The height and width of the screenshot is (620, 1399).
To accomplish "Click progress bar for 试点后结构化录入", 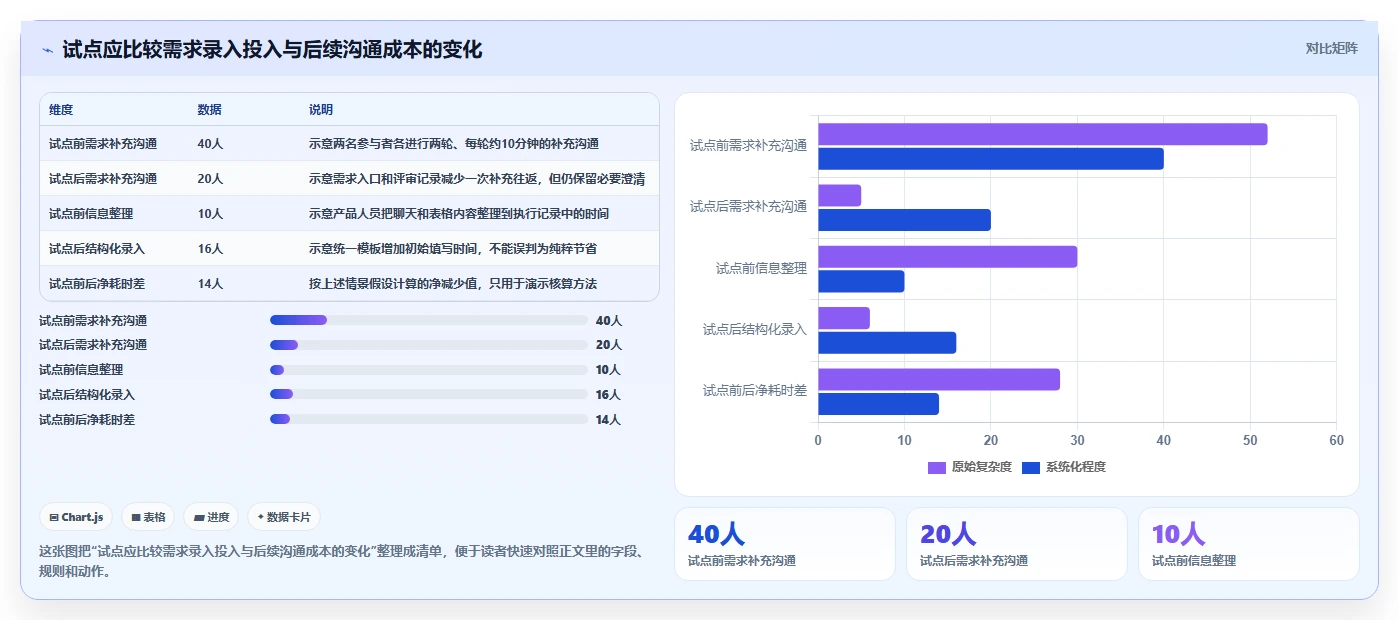I will click(x=429, y=395).
